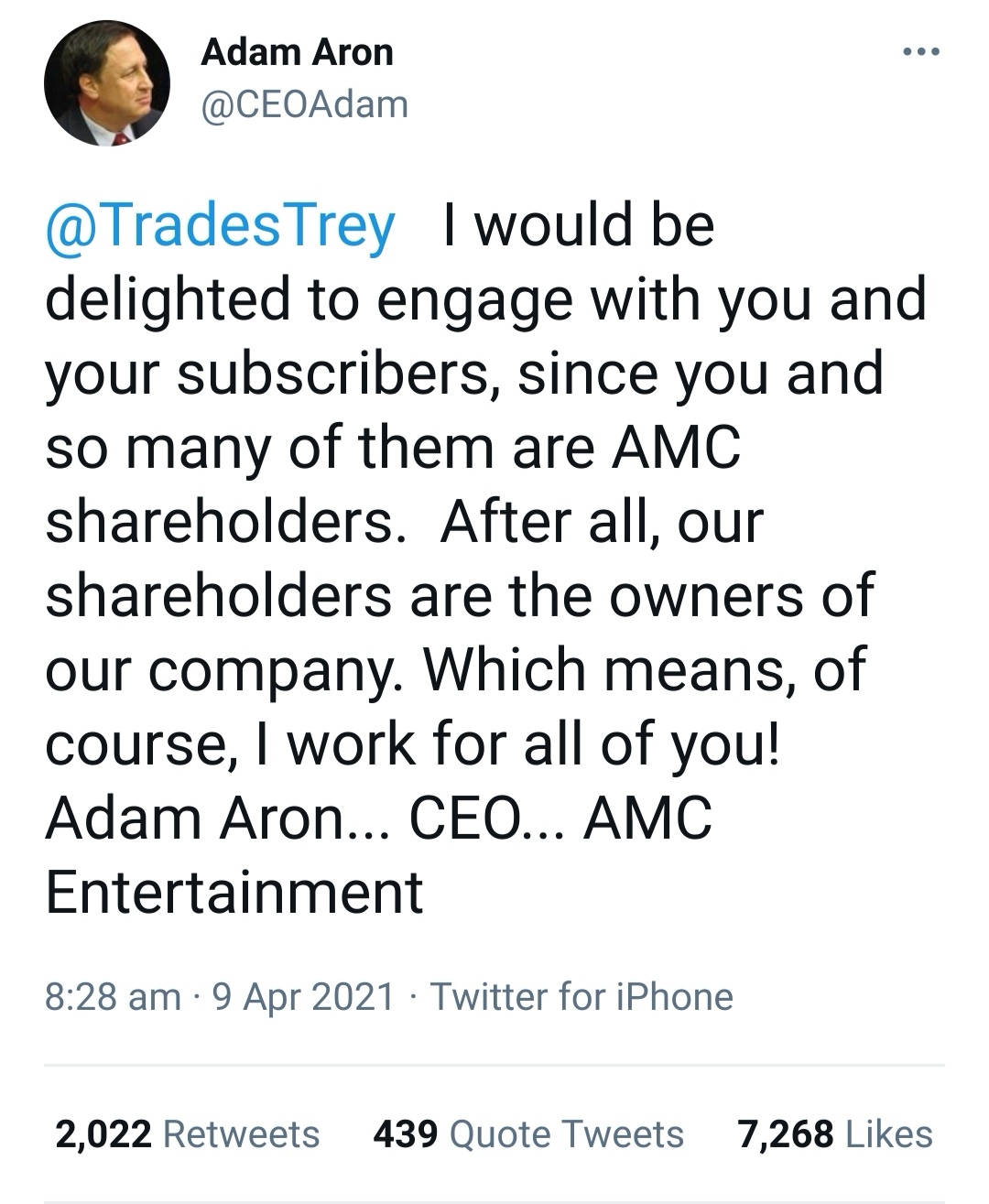Screen dimensions: 989x1204
Task: Click the word "Entertainment" ending the tweet
Action: [234, 893]
